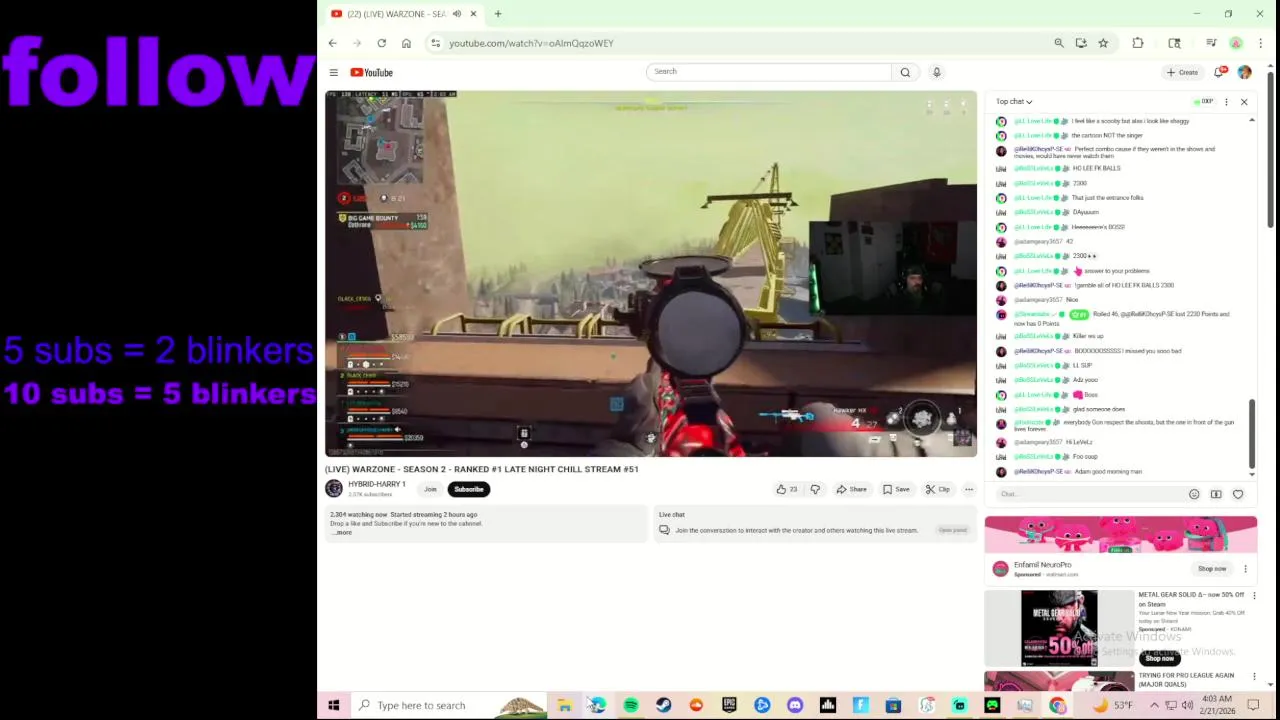This screenshot has width=1280, height=720.
Task: Open Steam from the taskbar
Action: coord(663,705)
